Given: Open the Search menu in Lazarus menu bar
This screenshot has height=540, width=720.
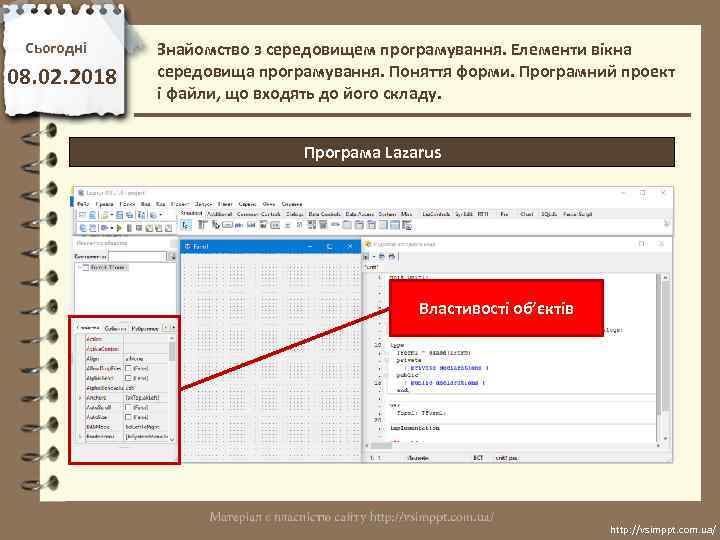Looking at the screenshot, I should click(127, 204).
